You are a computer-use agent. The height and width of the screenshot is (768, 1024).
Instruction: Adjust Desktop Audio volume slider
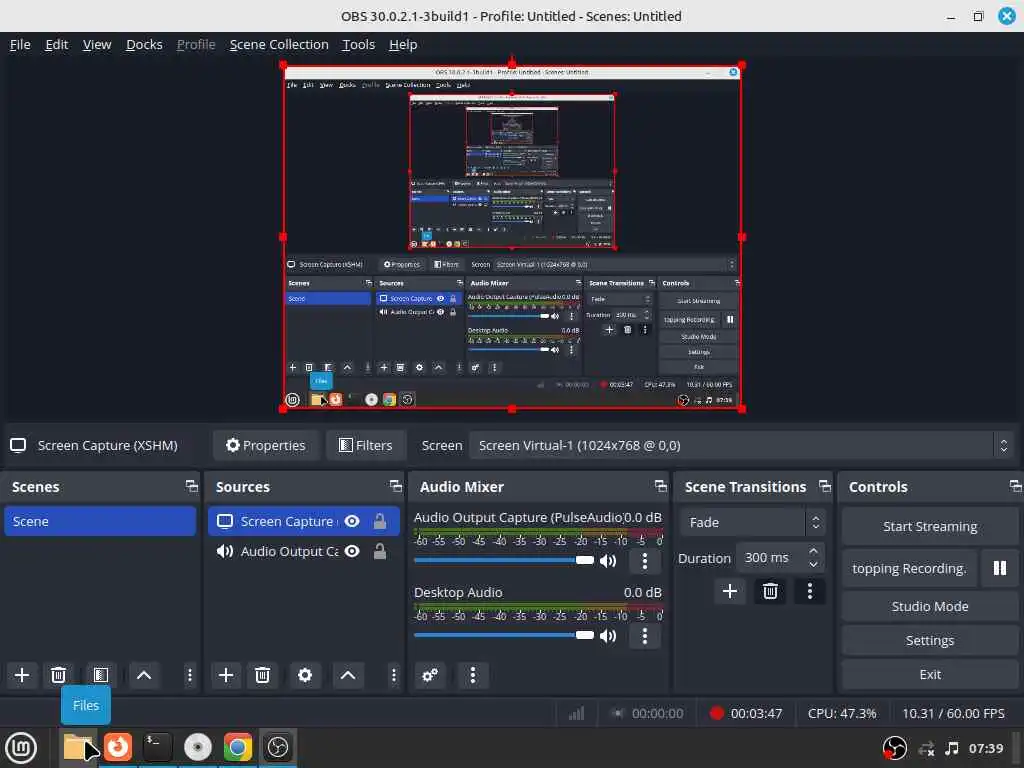tap(504, 635)
